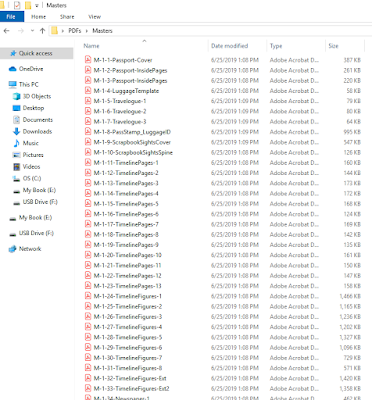The height and width of the screenshot is (400, 372).
Task: Select Quick access in navigation pane
Action: (x=36, y=53)
